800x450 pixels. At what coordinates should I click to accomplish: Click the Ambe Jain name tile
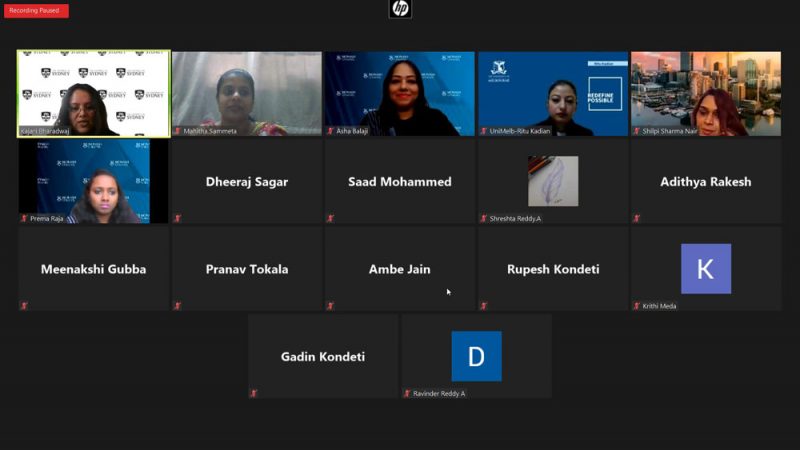(400, 268)
